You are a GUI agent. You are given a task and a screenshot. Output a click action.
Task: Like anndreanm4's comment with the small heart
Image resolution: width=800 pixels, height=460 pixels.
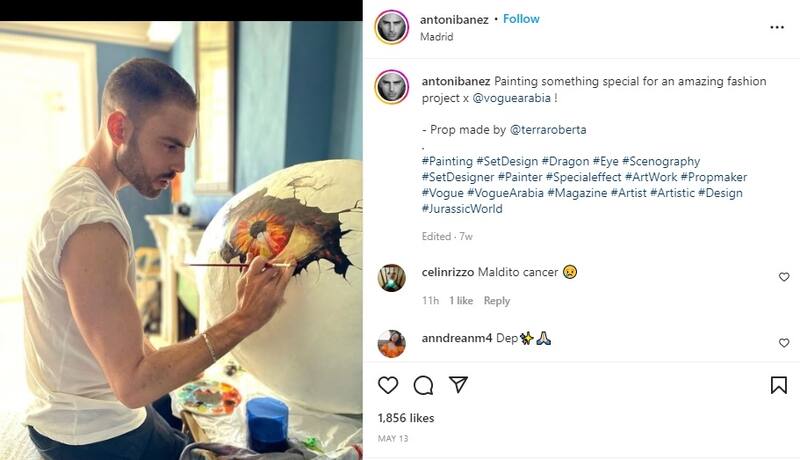click(x=784, y=343)
